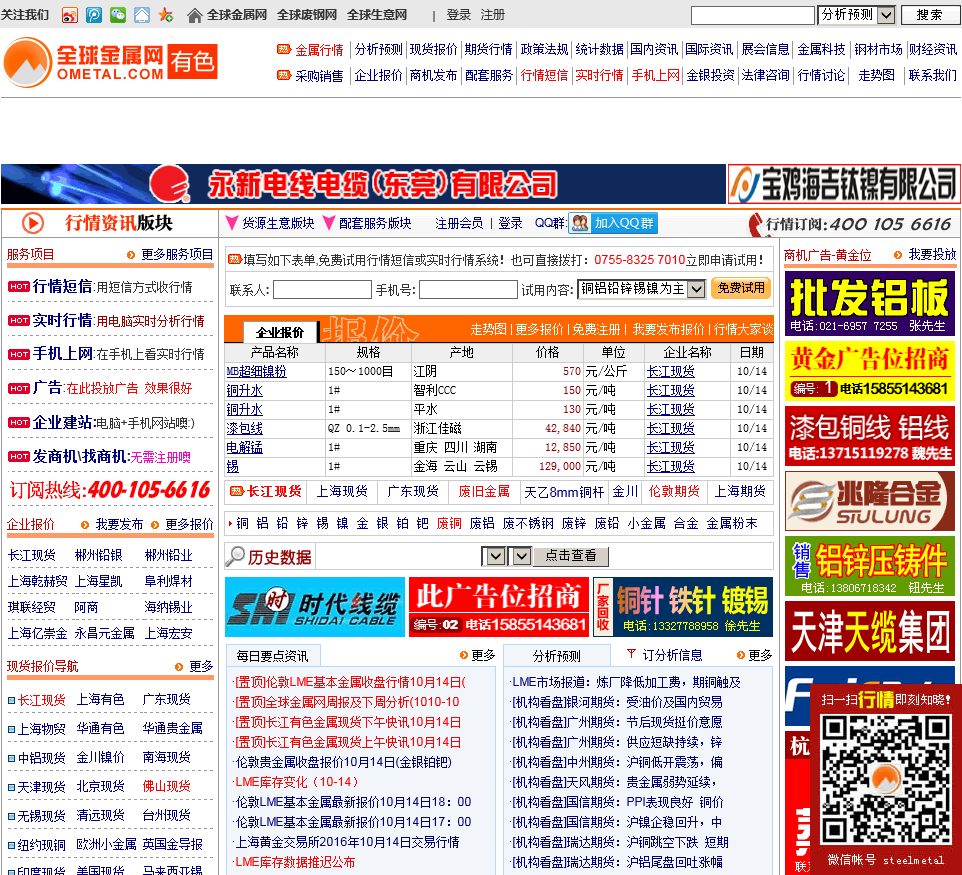
Task: Click the Weibo share icon in top bar
Action: point(70,15)
